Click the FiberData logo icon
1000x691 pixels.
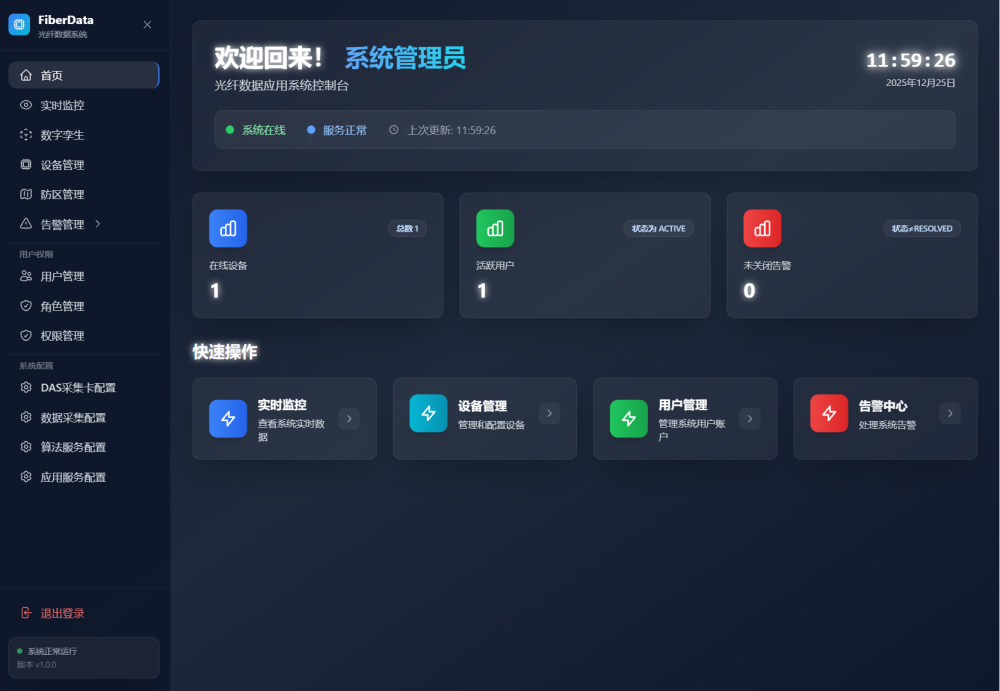point(19,25)
